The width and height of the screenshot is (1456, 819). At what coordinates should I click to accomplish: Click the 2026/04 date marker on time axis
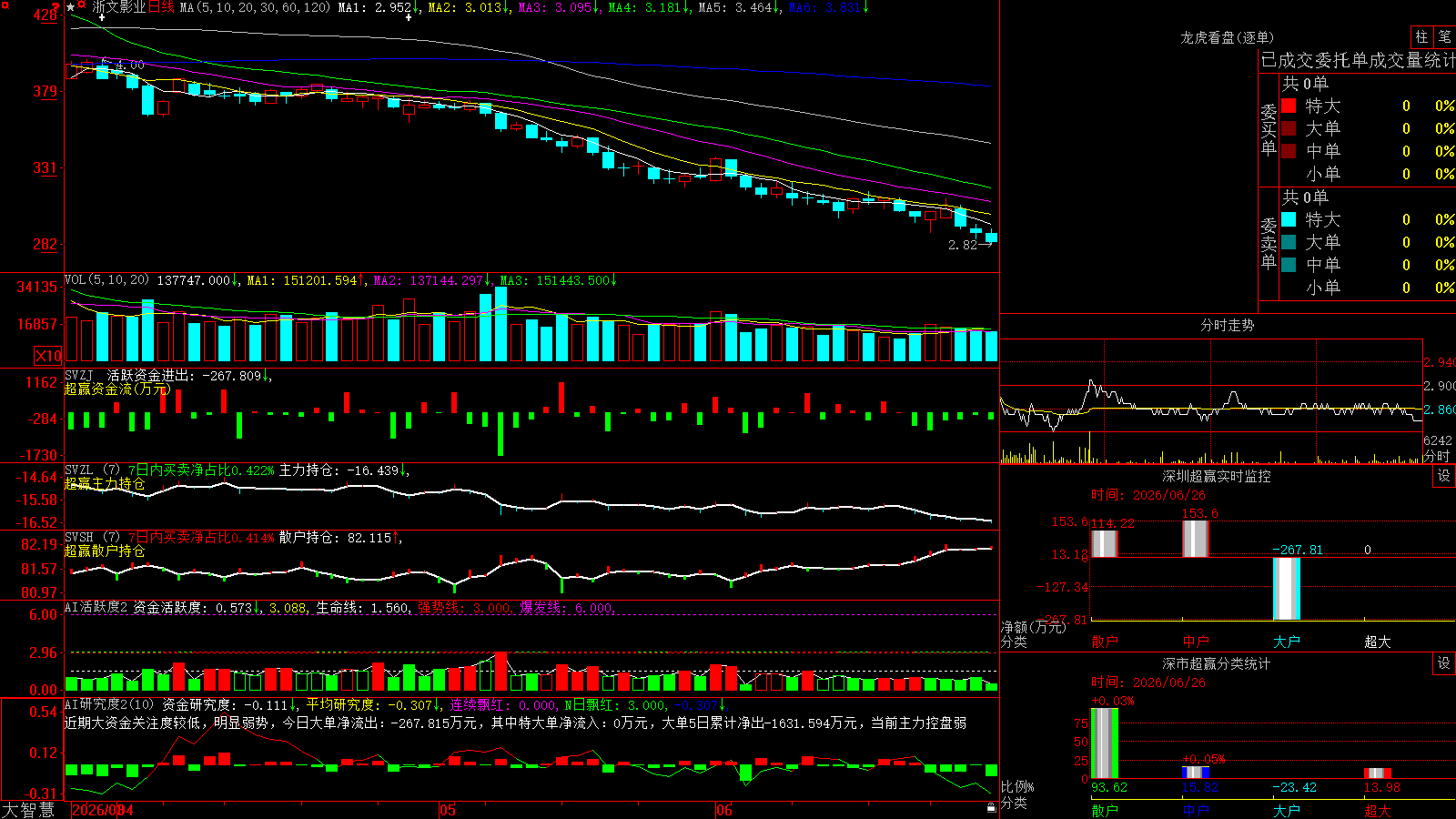102,810
